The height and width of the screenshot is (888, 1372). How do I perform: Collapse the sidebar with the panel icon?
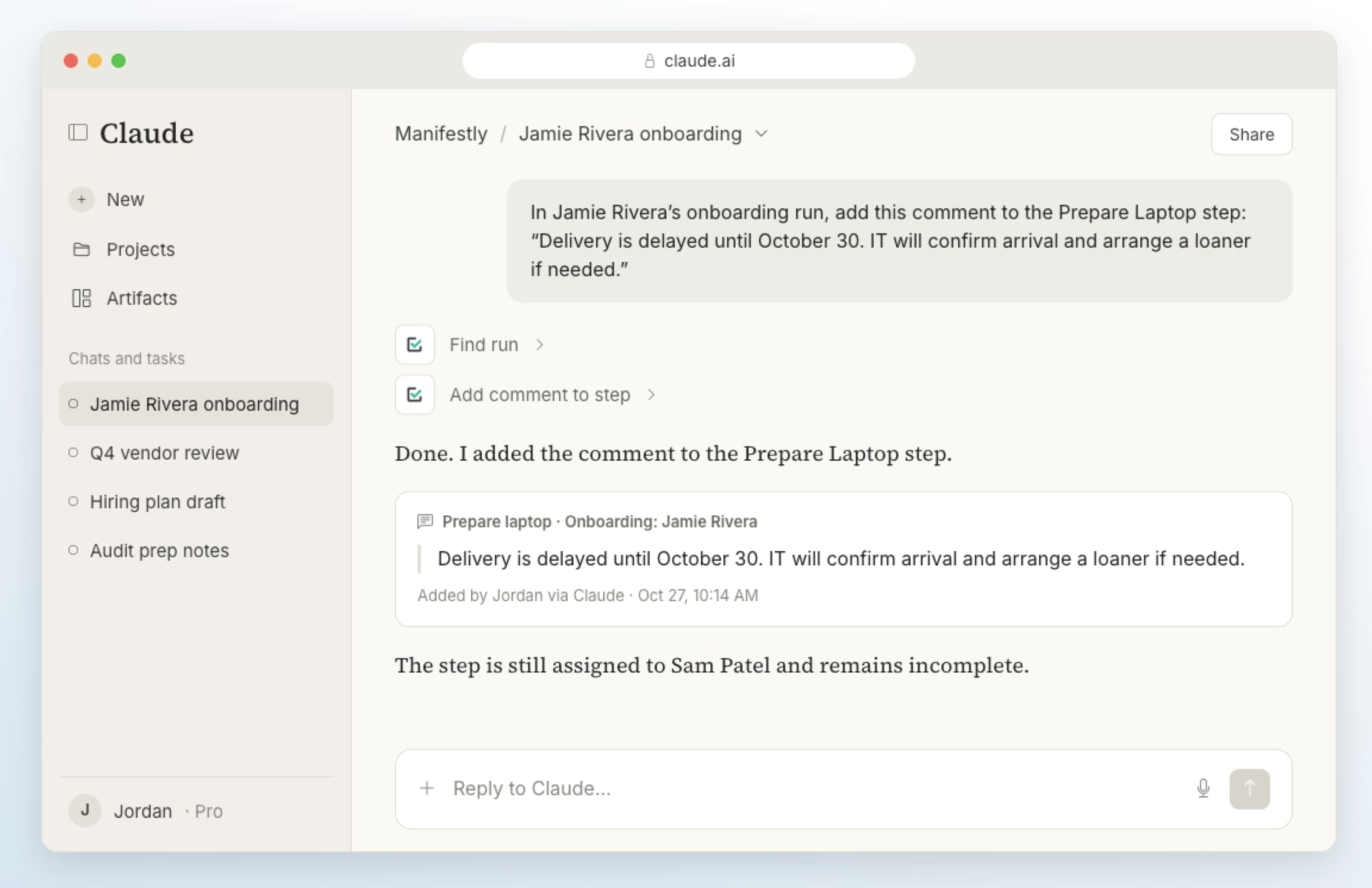coord(78,132)
